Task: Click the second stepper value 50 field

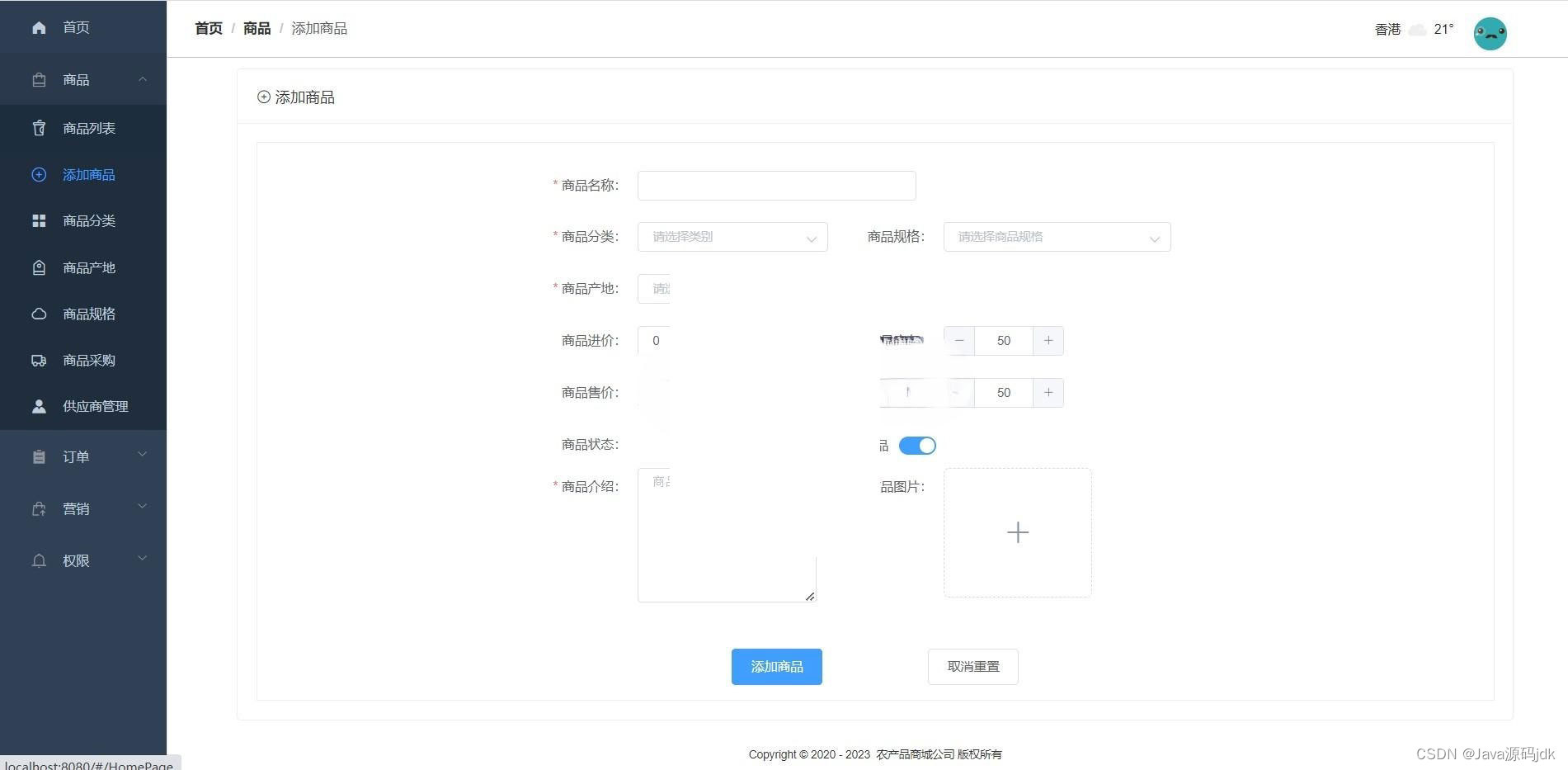Action: click(1003, 393)
